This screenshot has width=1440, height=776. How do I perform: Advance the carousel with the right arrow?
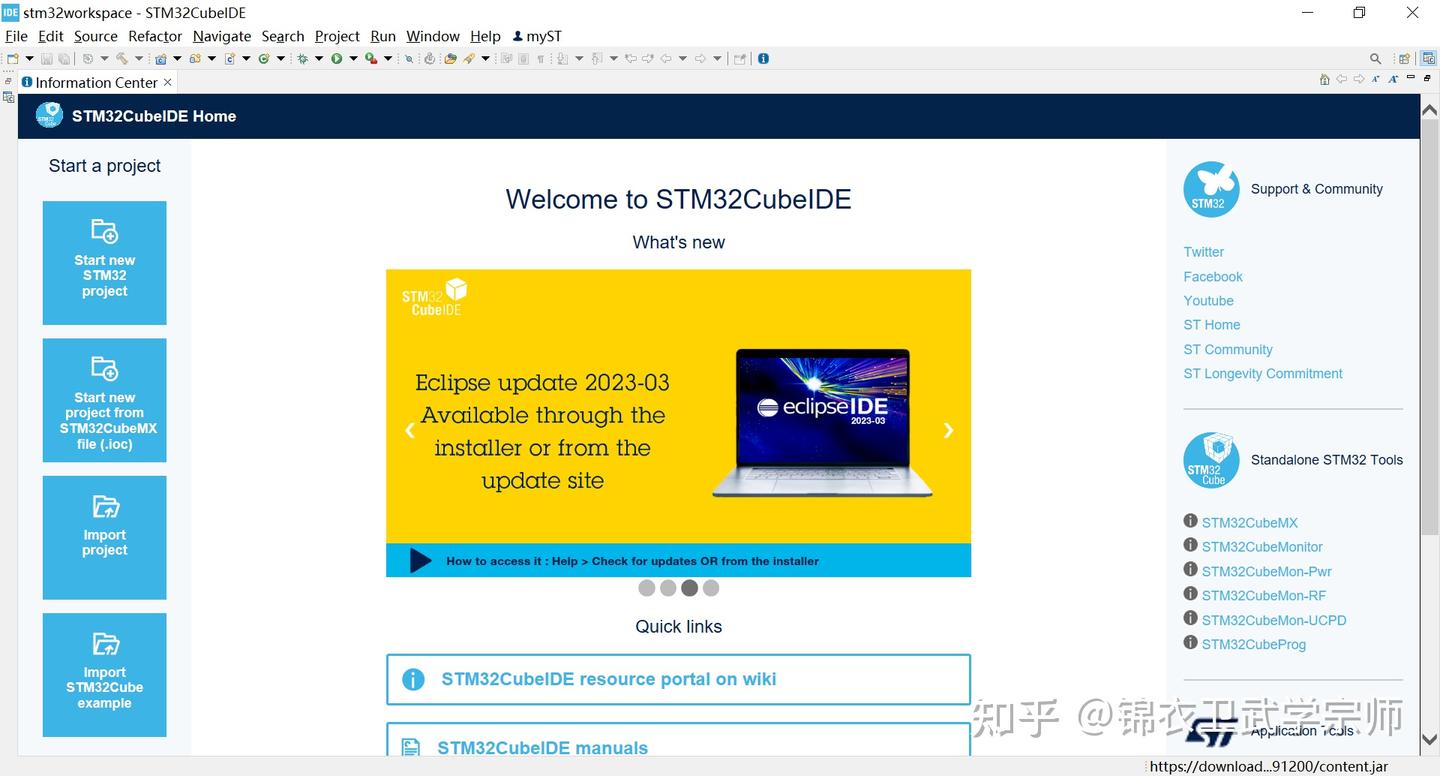tap(948, 430)
